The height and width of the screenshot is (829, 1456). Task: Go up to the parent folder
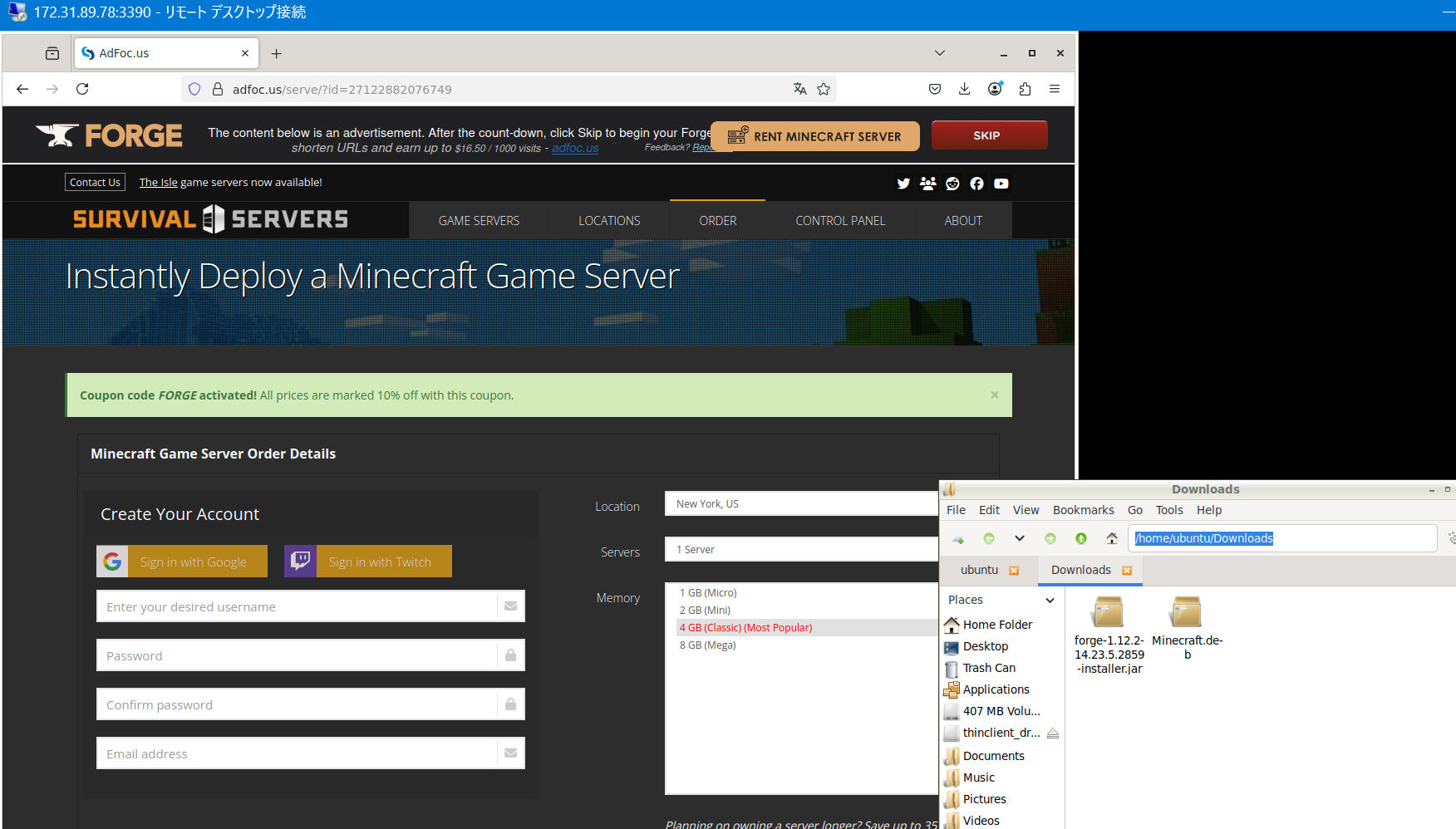pyautogui.click(x=1081, y=539)
